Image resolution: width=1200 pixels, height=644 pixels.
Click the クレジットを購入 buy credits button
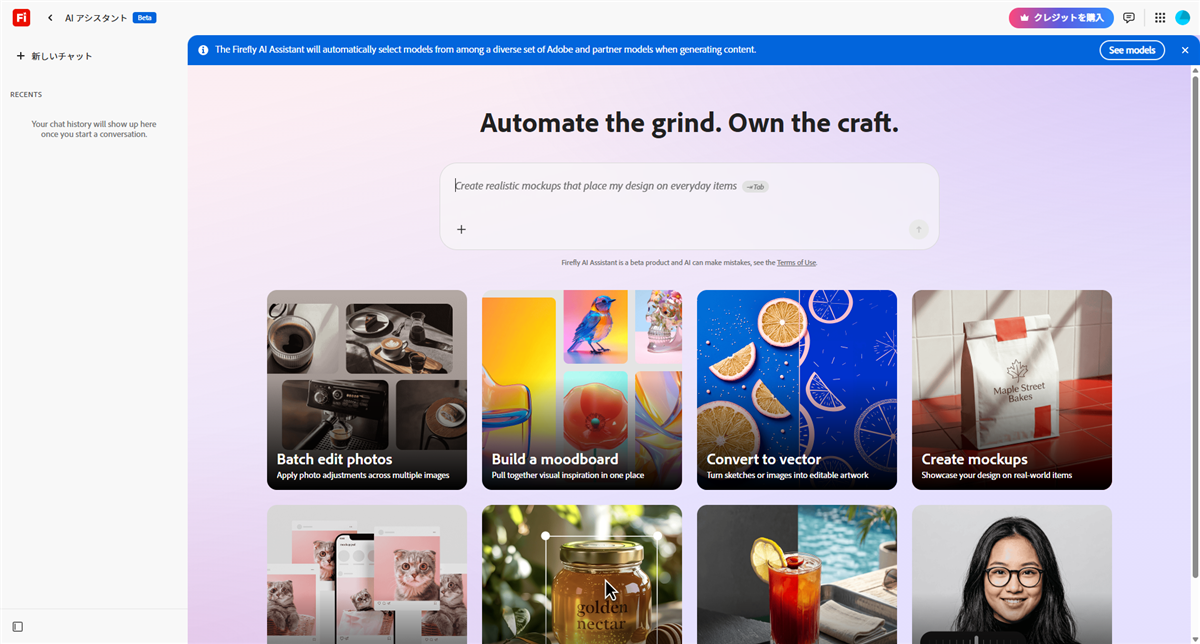pyautogui.click(x=1061, y=18)
